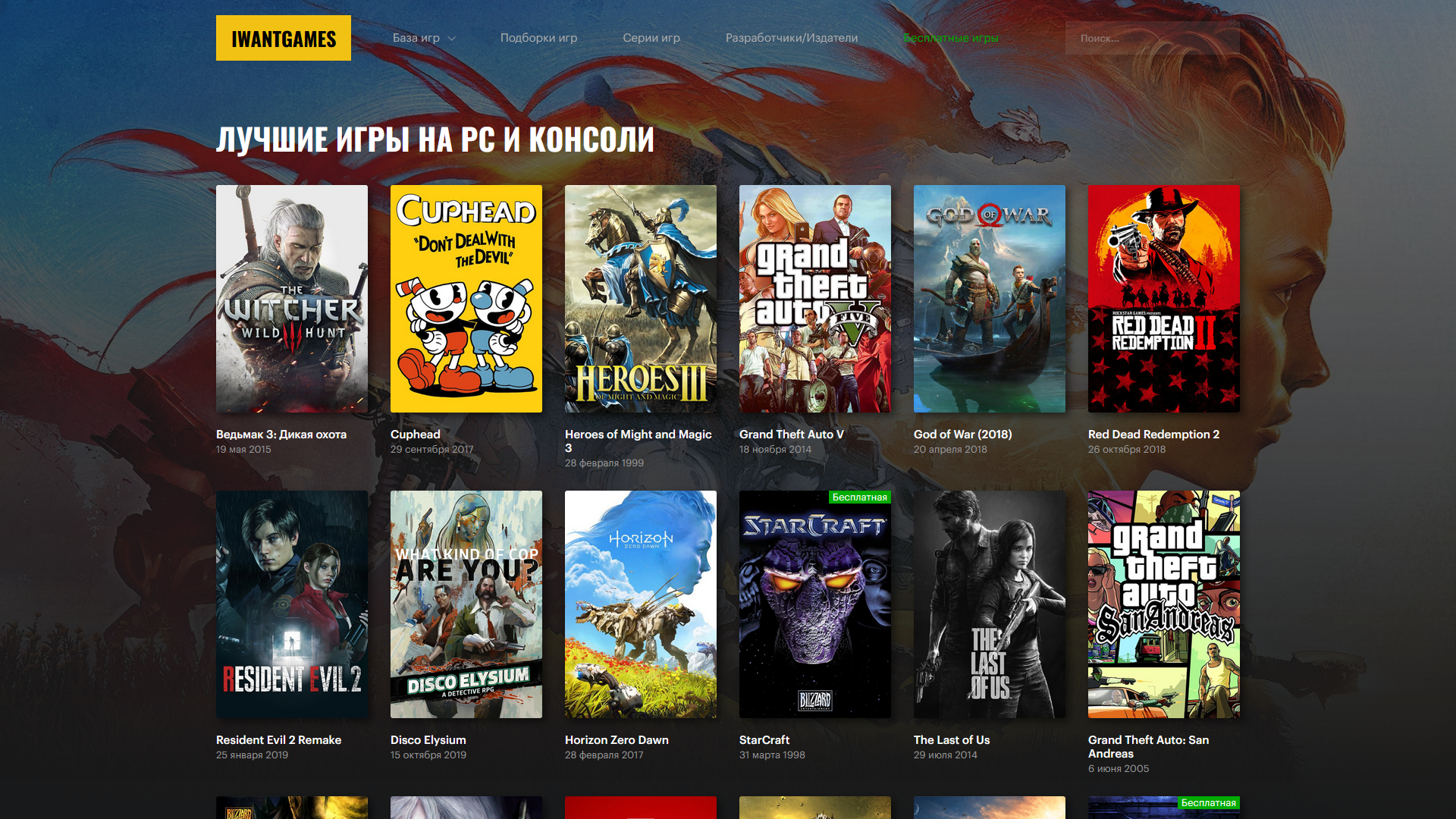Viewport: 1456px width, 819px height.
Task: Click Heroes of Might and Magic 3 title
Action: click(639, 441)
